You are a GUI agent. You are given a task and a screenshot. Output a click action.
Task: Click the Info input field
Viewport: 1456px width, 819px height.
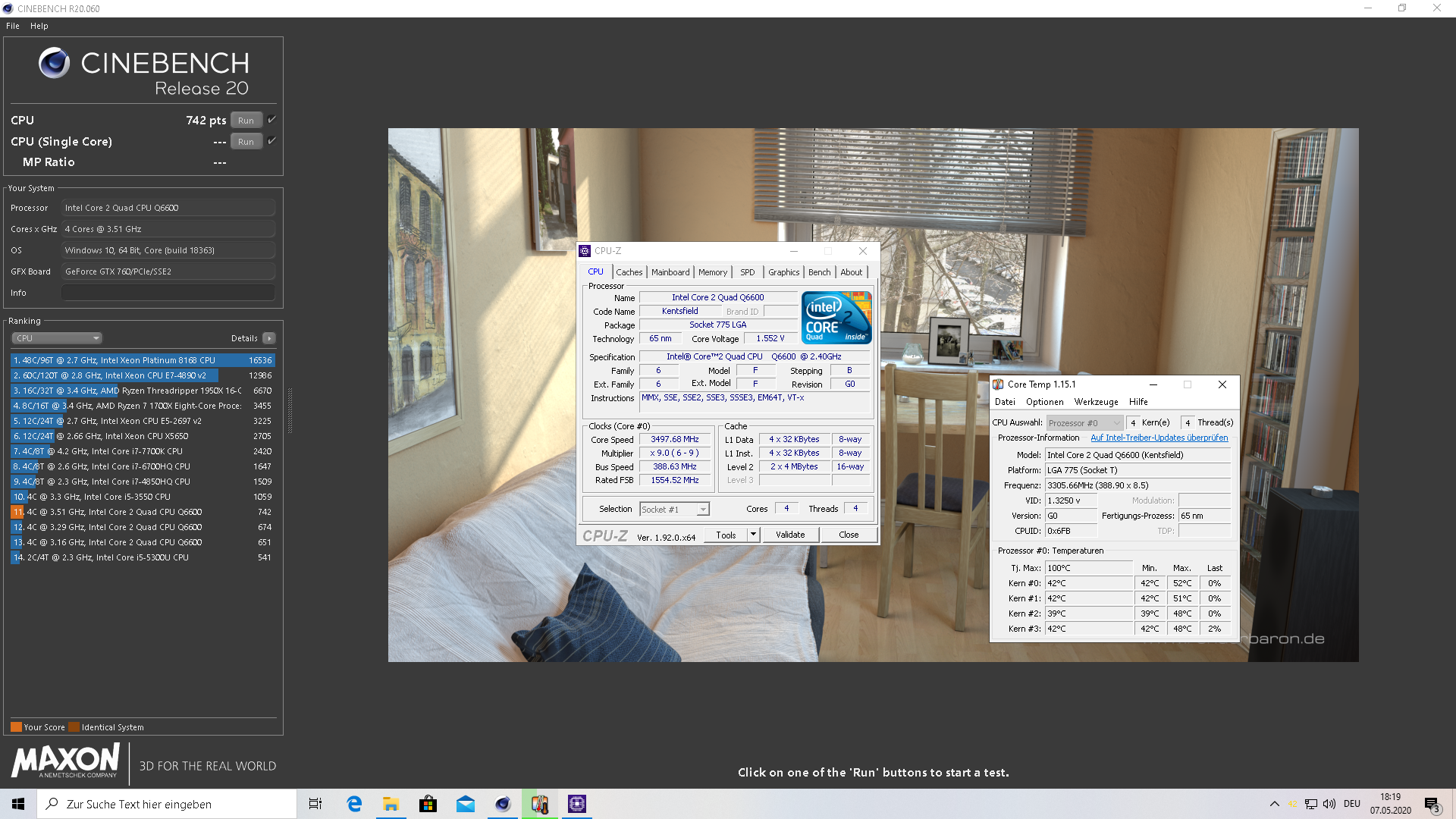click(x=168, y=293)
